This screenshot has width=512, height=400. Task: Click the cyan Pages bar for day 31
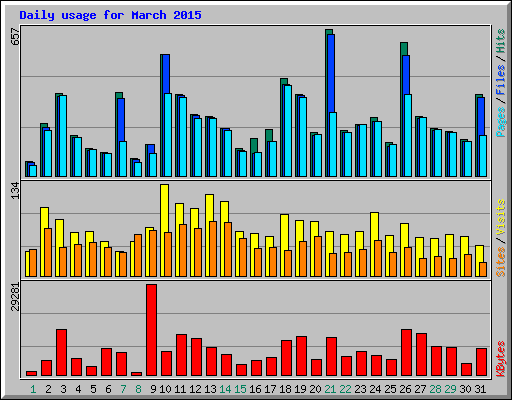coord(483,156)
